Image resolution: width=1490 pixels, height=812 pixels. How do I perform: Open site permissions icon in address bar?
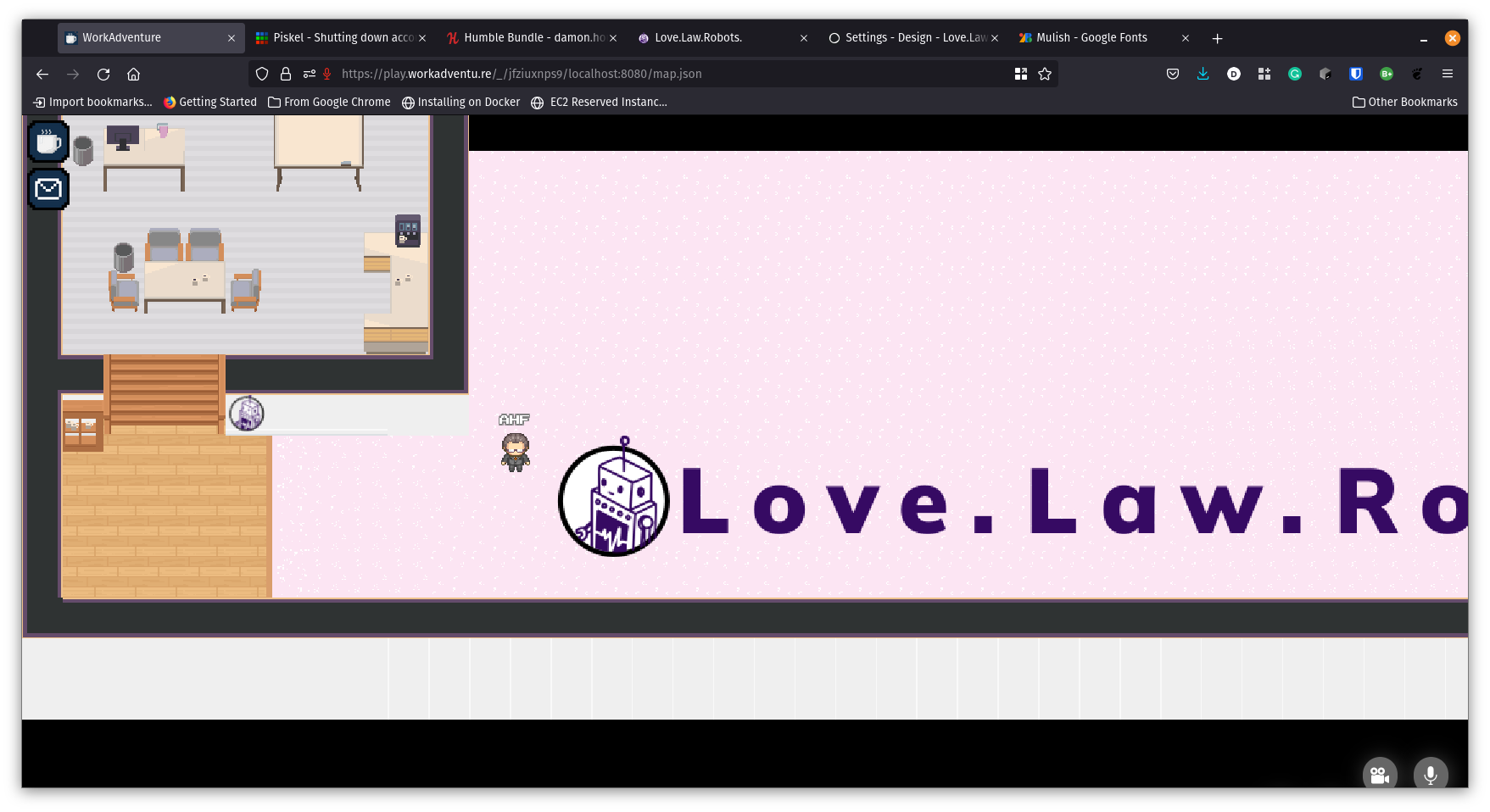(309, 74)
